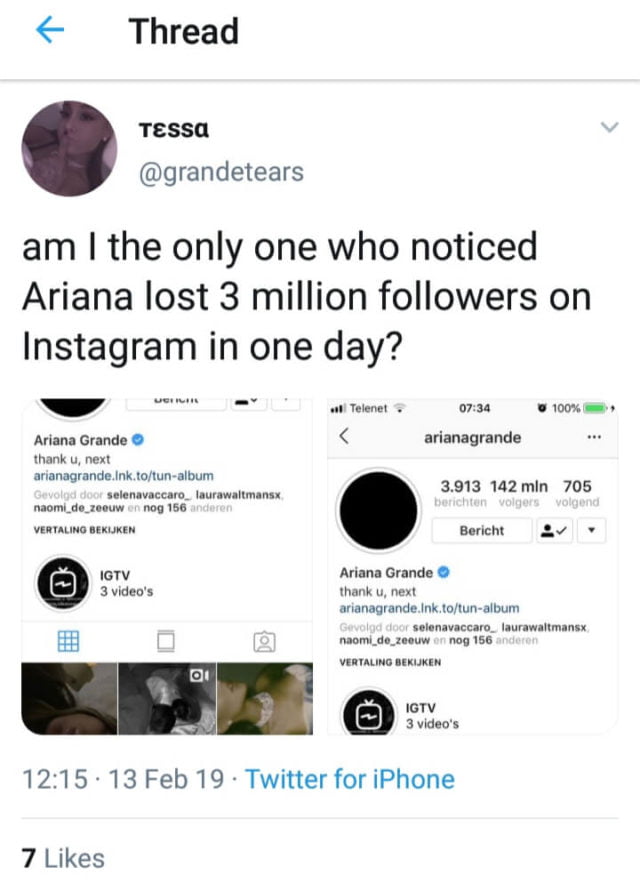Open the three-dot menu on arianagrande profile
This screenshot has width=640, height=883.
[595, 438]
